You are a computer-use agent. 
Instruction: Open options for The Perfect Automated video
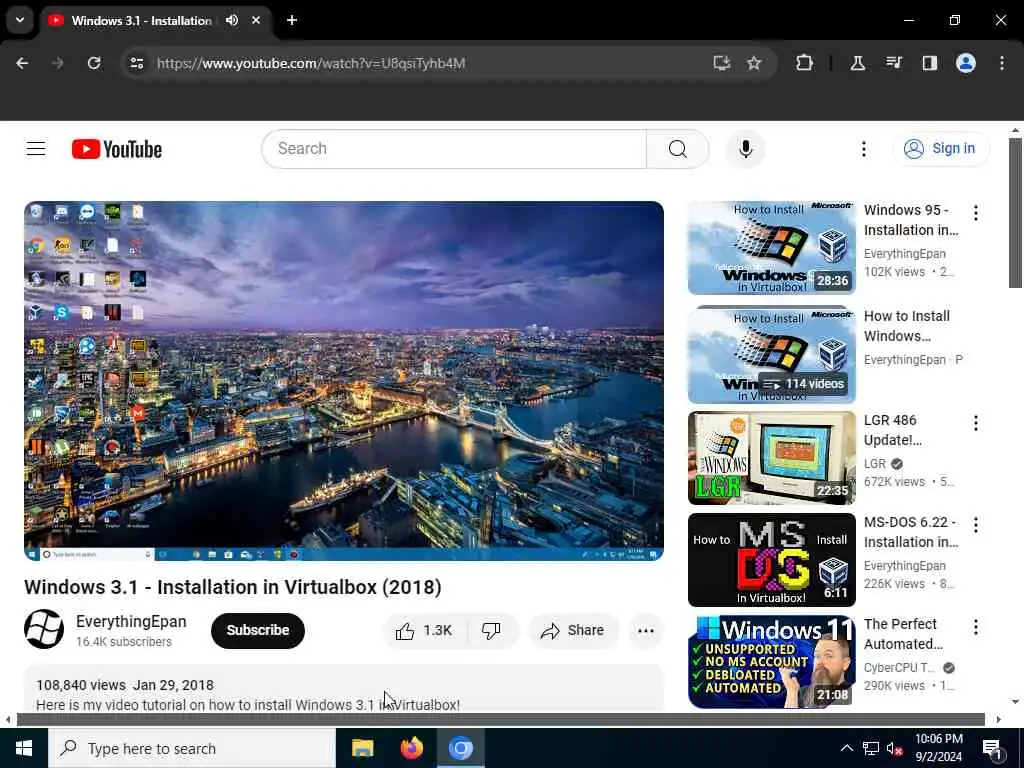coord(976,627)
